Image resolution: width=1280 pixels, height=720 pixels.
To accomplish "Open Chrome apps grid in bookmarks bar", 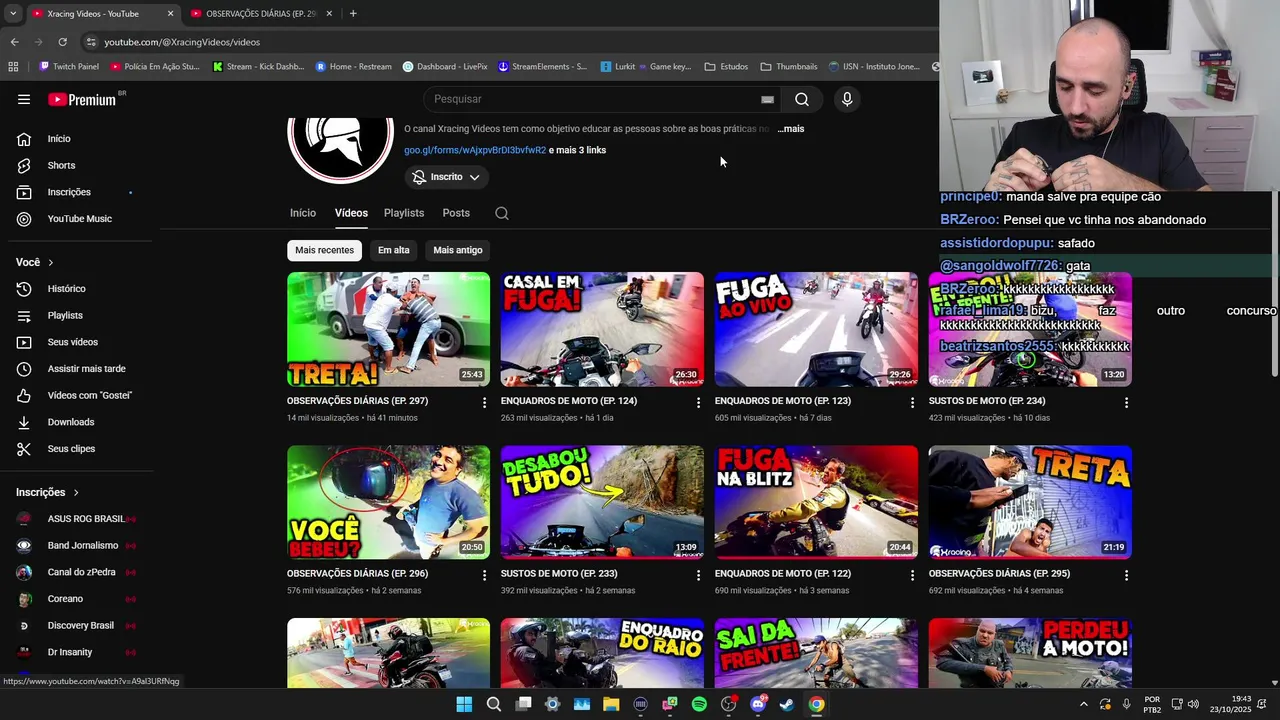I will coord(13,67).
